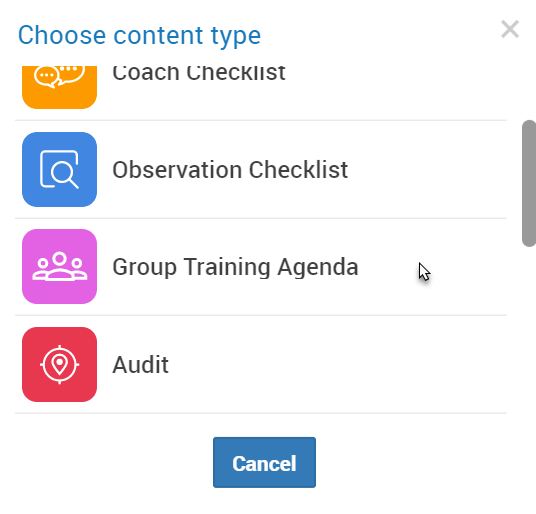Viewport: 536px width, 514px height.
Task: Click empty space in Observation Checklist row
Action: pyautogui.click(x=427, y=170)
